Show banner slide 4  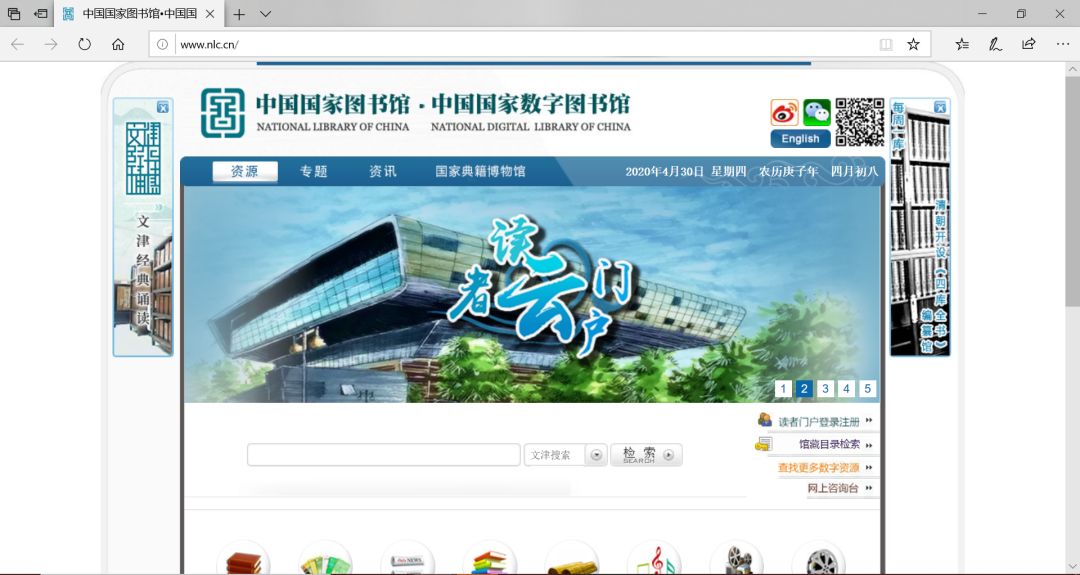847,388
